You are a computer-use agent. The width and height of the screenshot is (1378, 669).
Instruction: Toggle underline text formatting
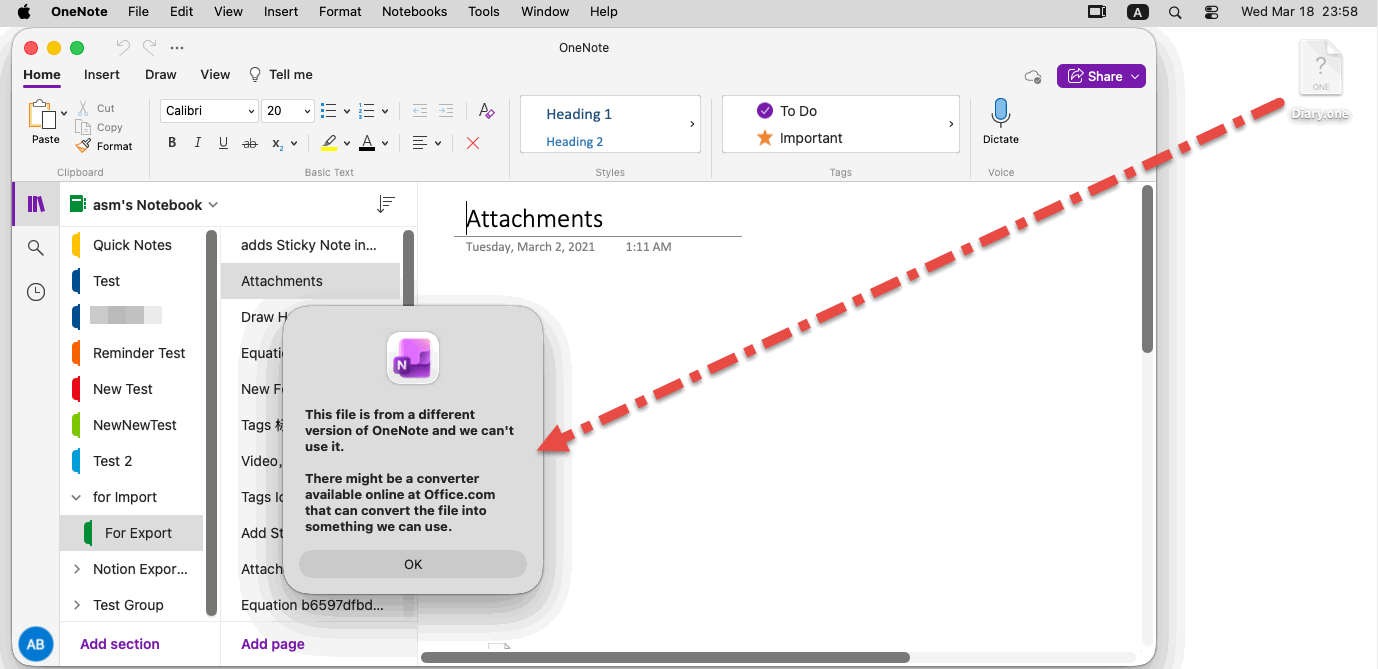pyautogui.click(x=223, y=143)
